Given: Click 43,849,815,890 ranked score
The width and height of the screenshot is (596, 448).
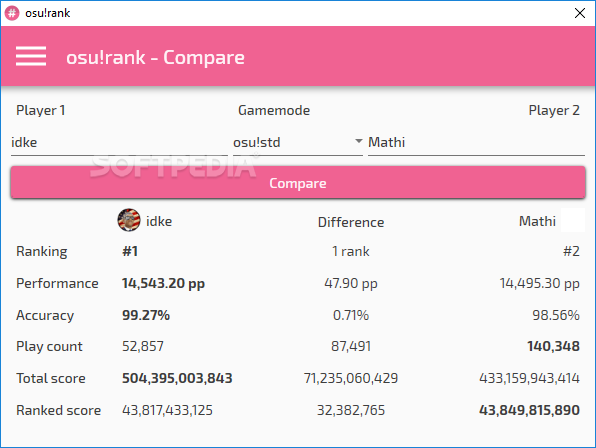Looking at the screenshot, I should (x=529, y=410).
